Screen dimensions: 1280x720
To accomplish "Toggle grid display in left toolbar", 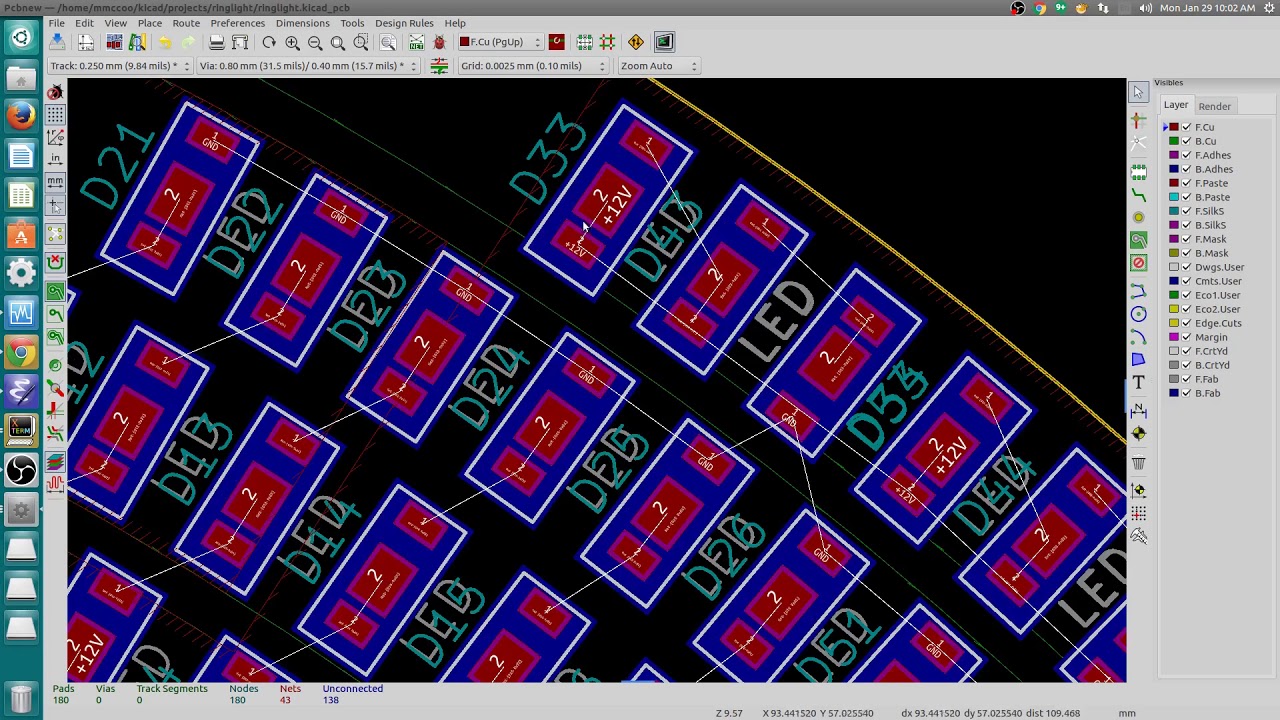I will [55, 115].
